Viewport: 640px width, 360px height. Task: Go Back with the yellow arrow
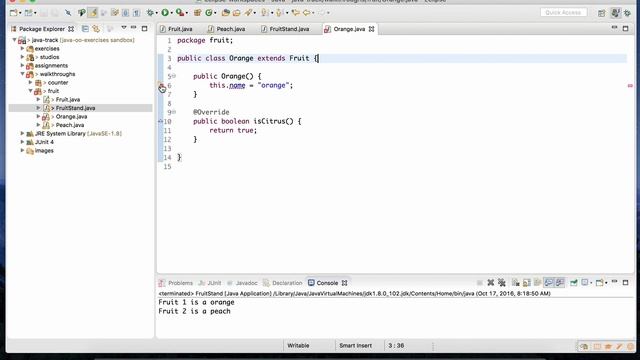tap(306, 13)
